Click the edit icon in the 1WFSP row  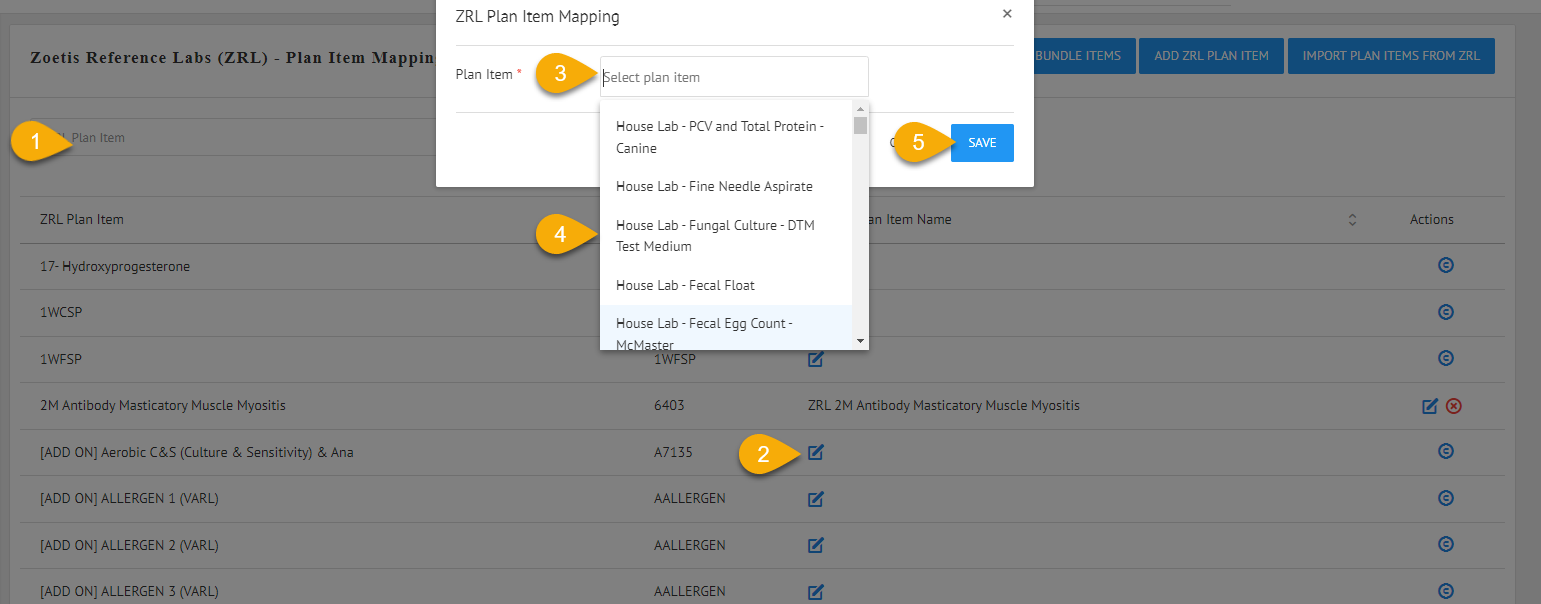tap(815, 359)
